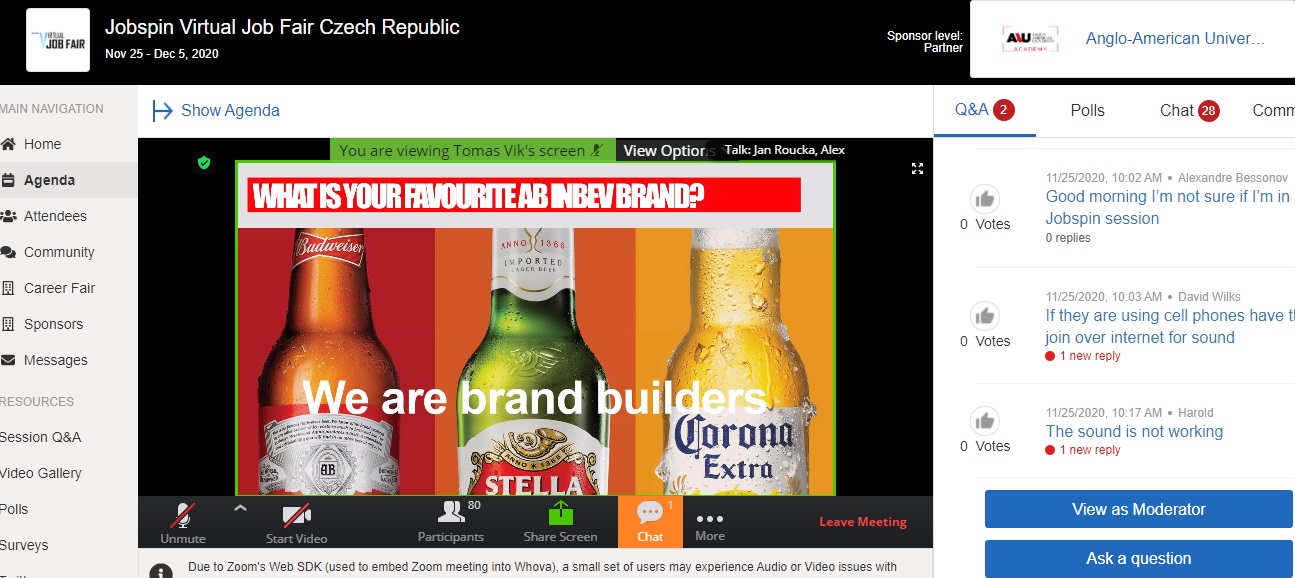Click the AAU Academy sponsor logo
The image size is (1295, 578).
(1031, 39)
